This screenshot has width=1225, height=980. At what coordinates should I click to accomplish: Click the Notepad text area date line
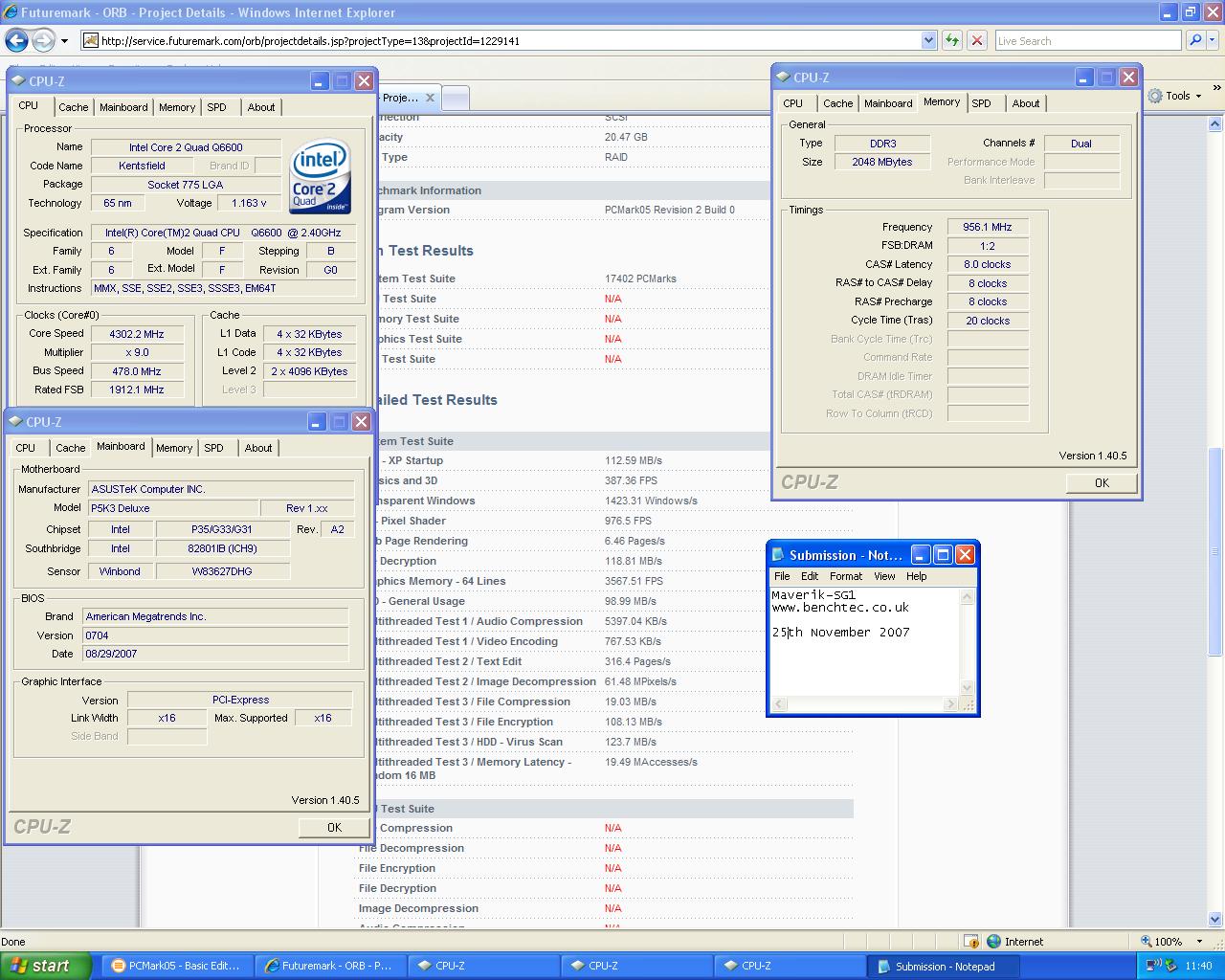click(x=840, y=633)
